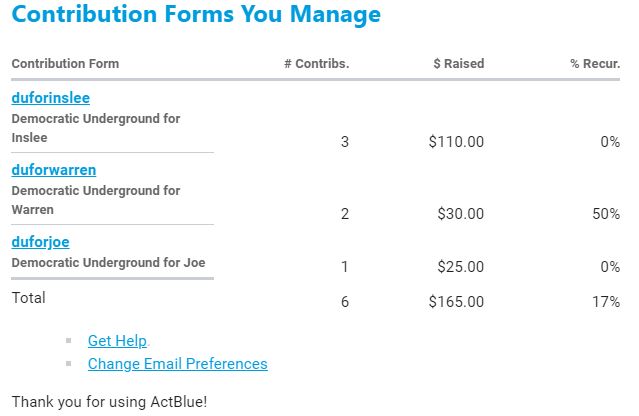The height and width of the screenshot is (416, 639).
Task: Select the $110.00 raised amount for Inslee
Action: [456, 142]
